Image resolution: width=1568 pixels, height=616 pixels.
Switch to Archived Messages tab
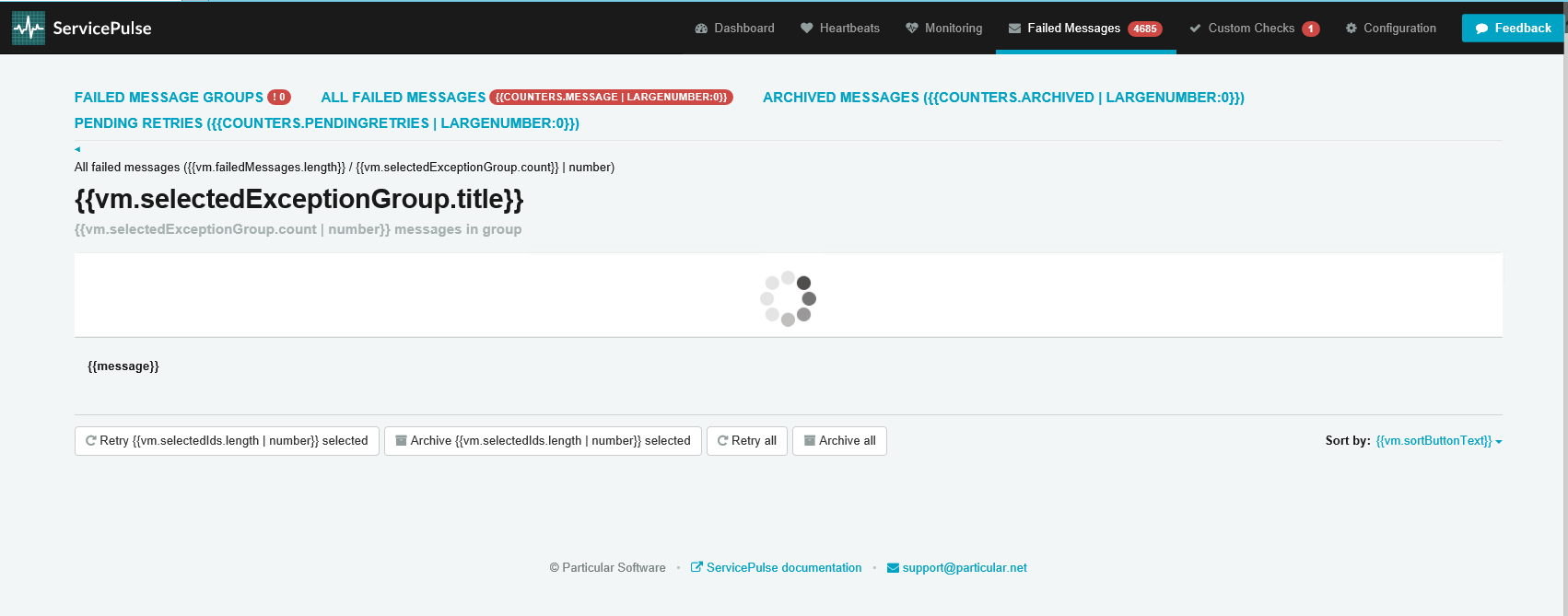(1003, 97)
